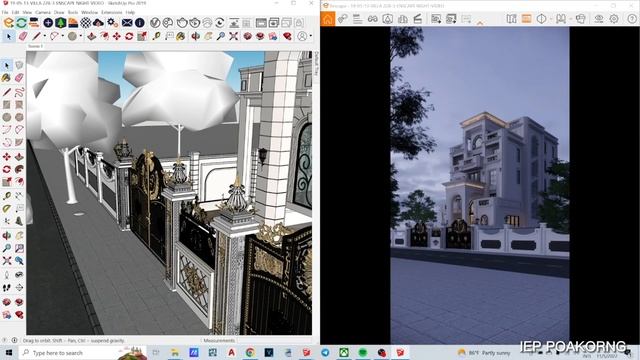This screenshot has height=360, width=640.
Task: Toggle the orange Safe Frame icon in Enscape
Action: [x=527, y=19]
